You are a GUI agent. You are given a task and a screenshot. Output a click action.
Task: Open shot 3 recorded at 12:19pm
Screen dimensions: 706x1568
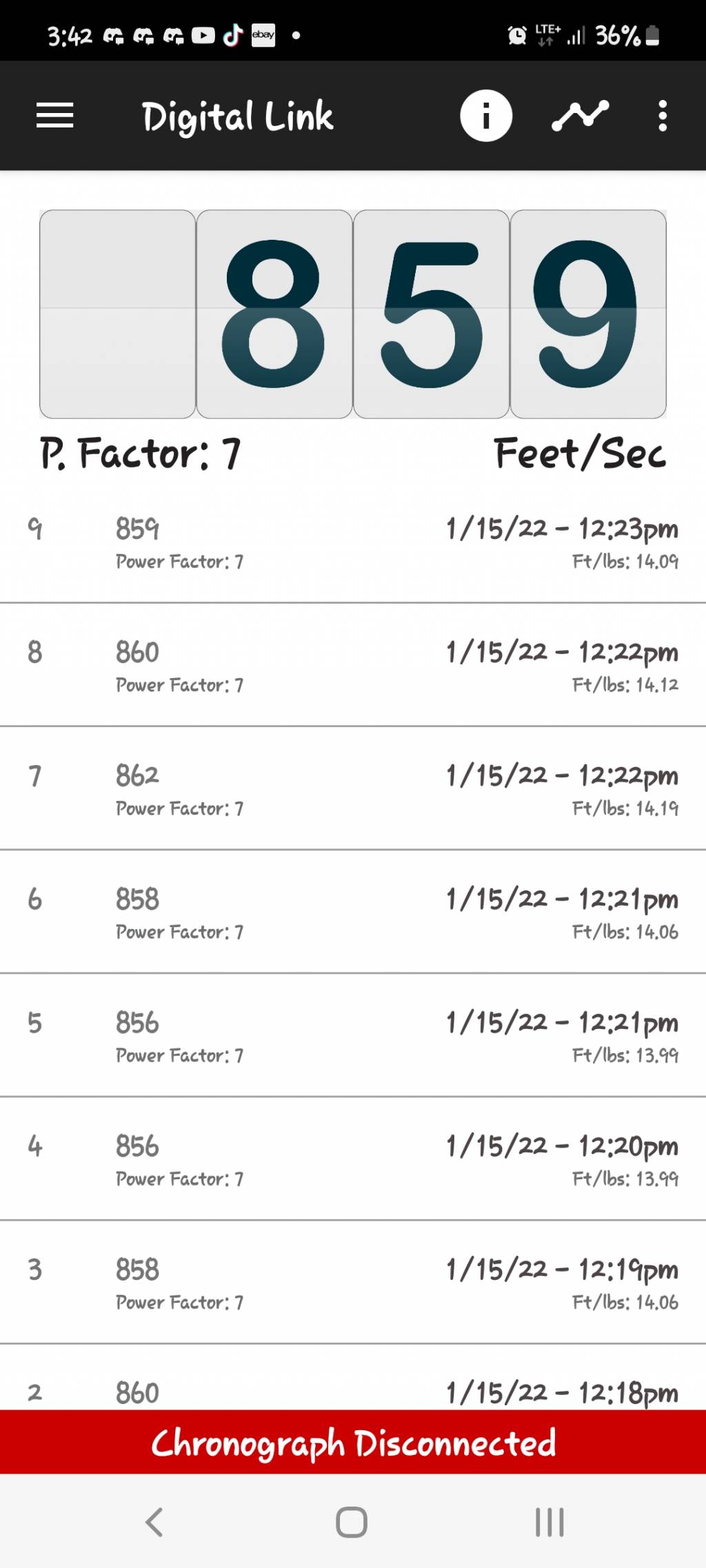[353, 1282]
